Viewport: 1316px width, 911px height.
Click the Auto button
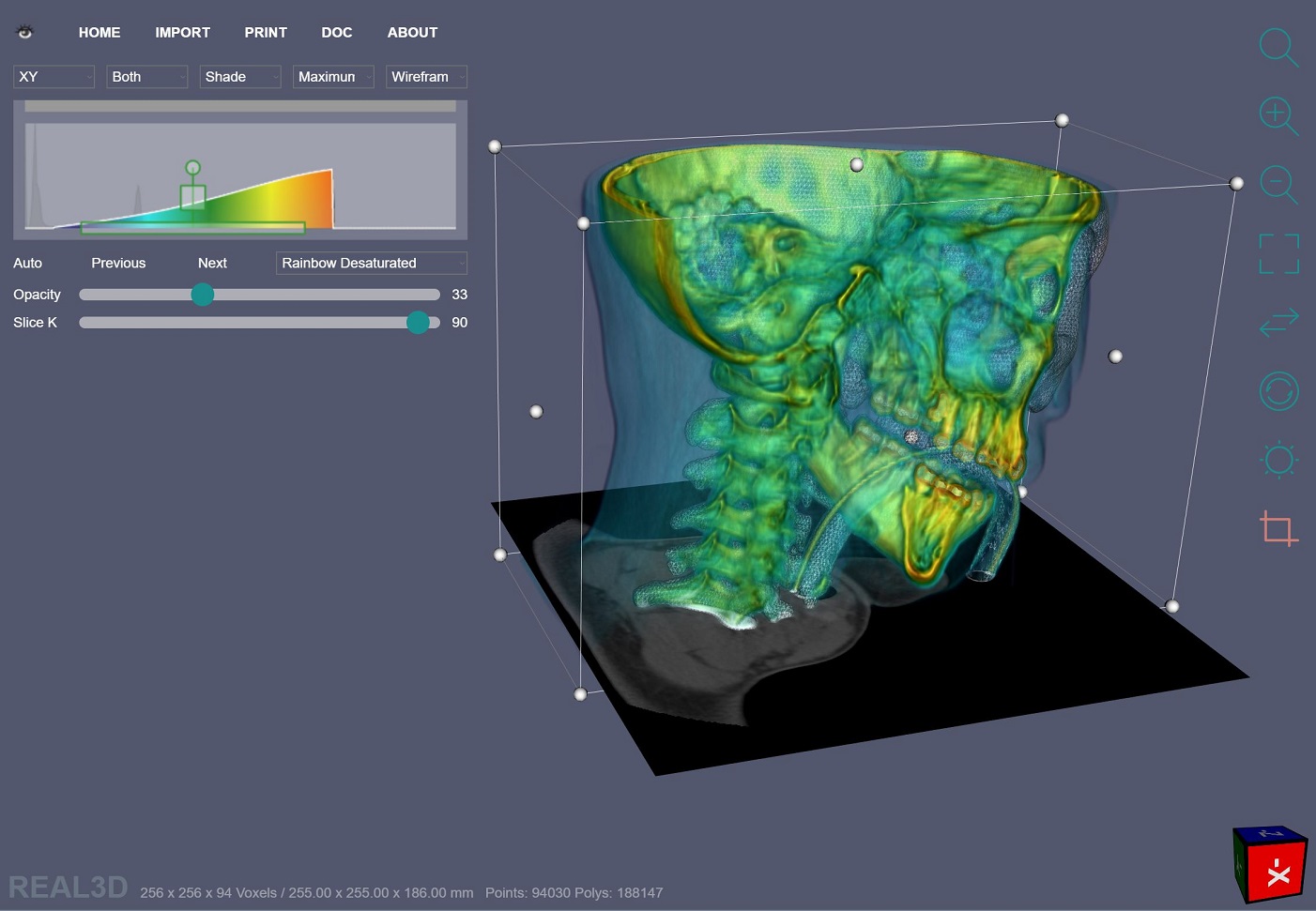[x=27, y=263]
